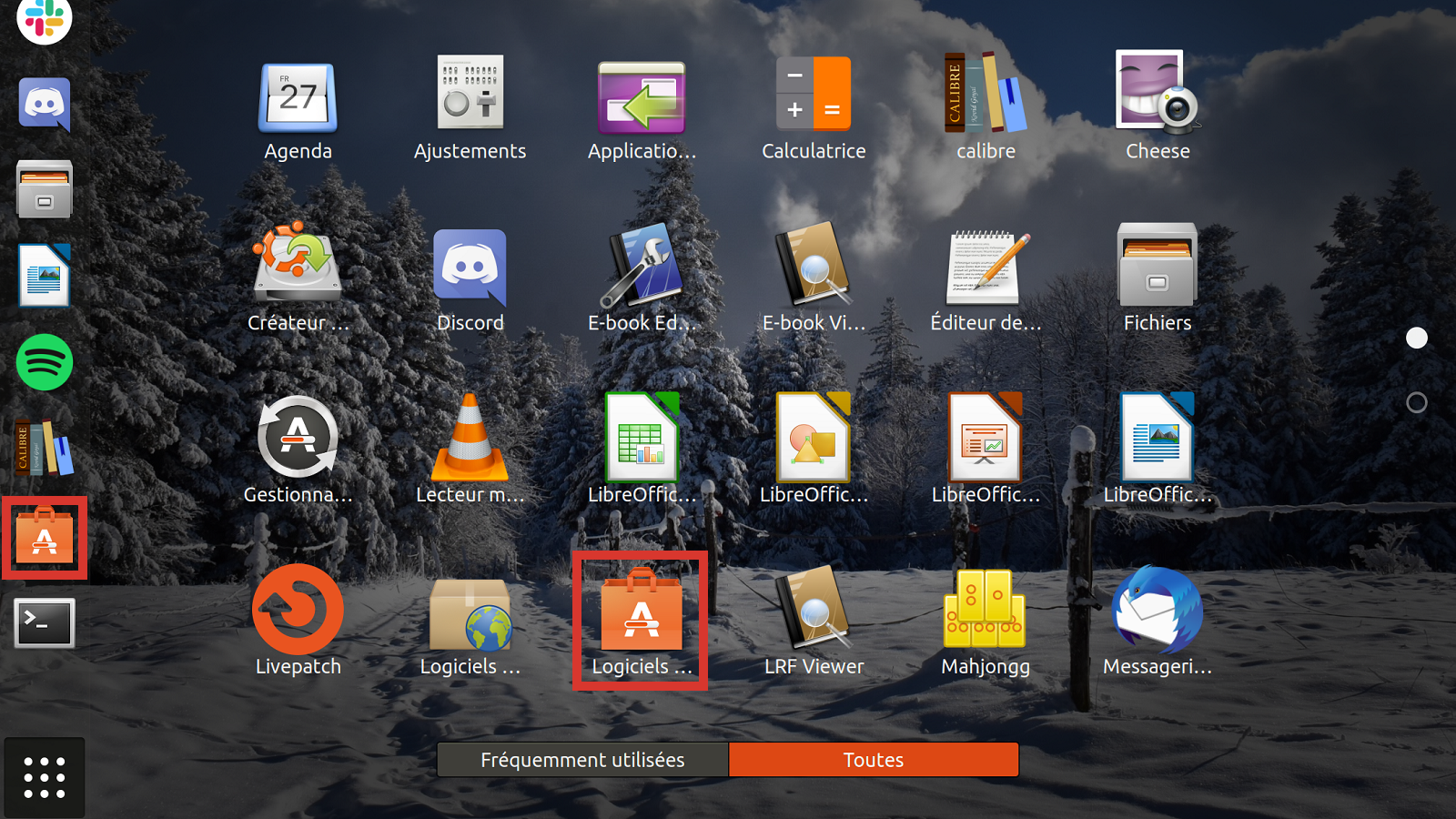Open Spotify from the dock
1456x819 pixels.
click(44, 362)
